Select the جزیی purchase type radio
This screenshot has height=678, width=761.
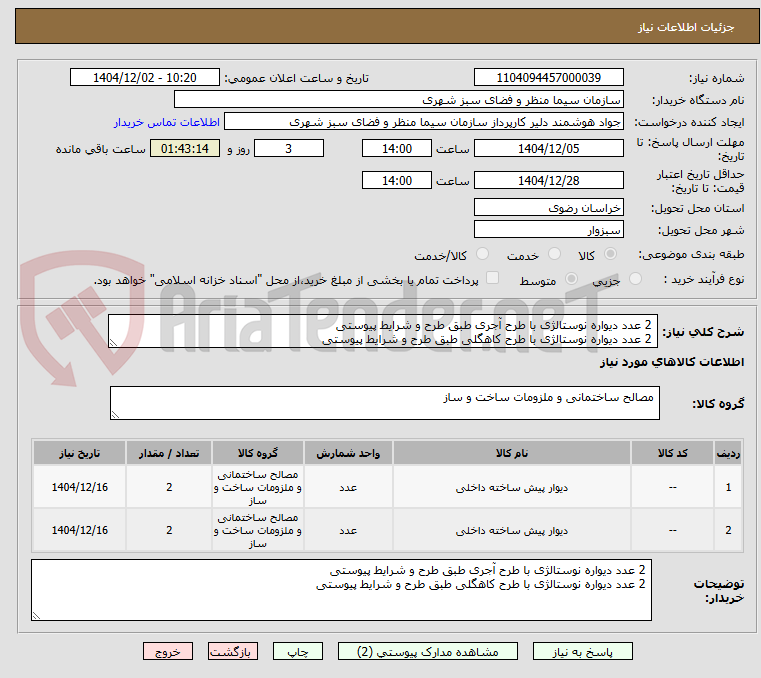(x=635, y=279)
